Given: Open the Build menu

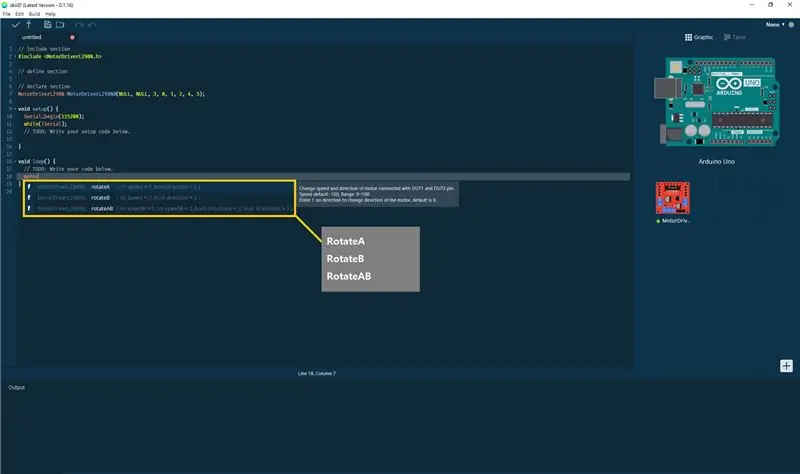Looking at the screenshot, I should coord(34,14).
